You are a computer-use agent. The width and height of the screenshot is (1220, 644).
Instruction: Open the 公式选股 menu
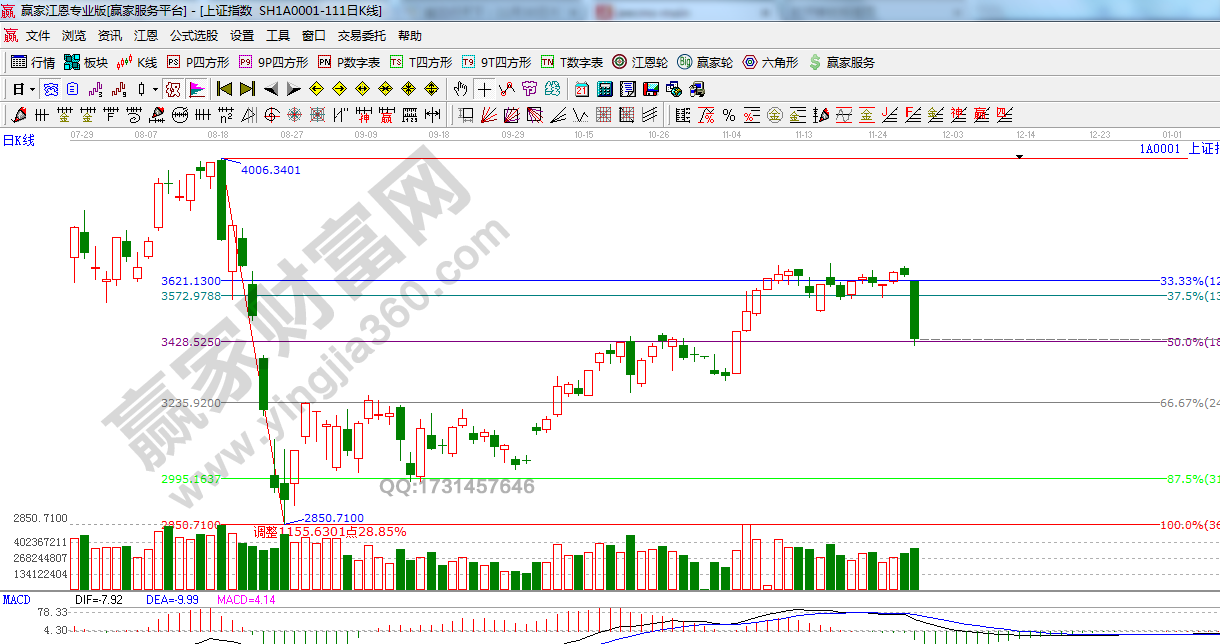coord(193,35)
